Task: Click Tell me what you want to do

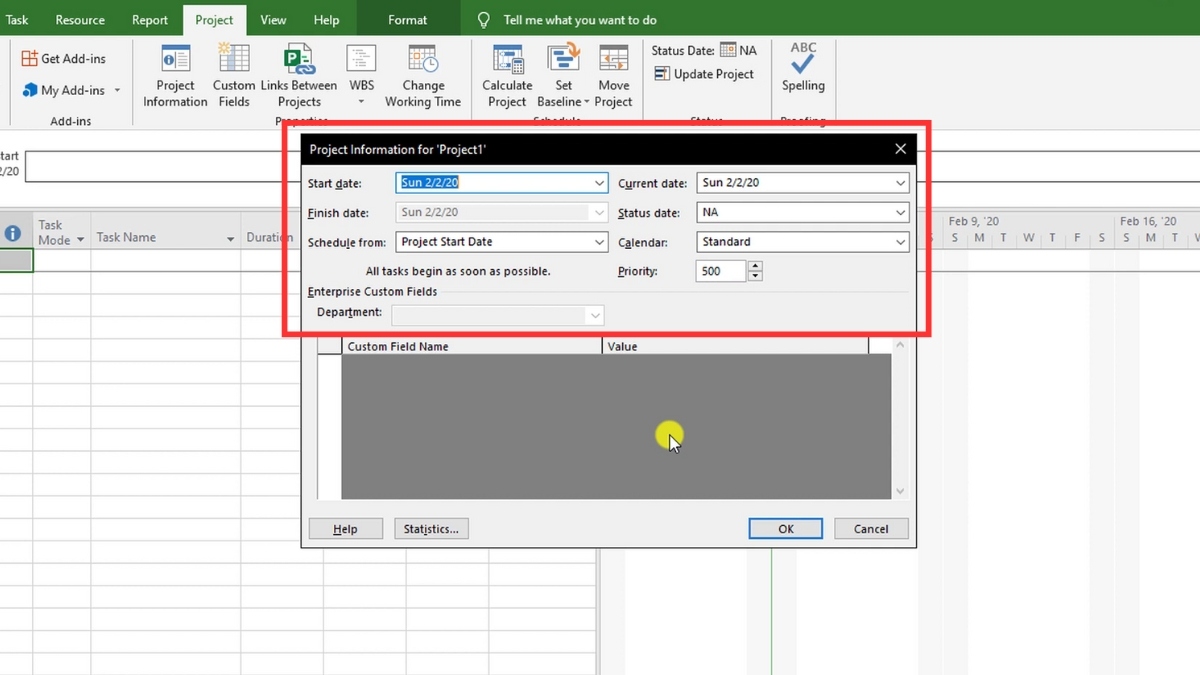Action: [580, 20]
